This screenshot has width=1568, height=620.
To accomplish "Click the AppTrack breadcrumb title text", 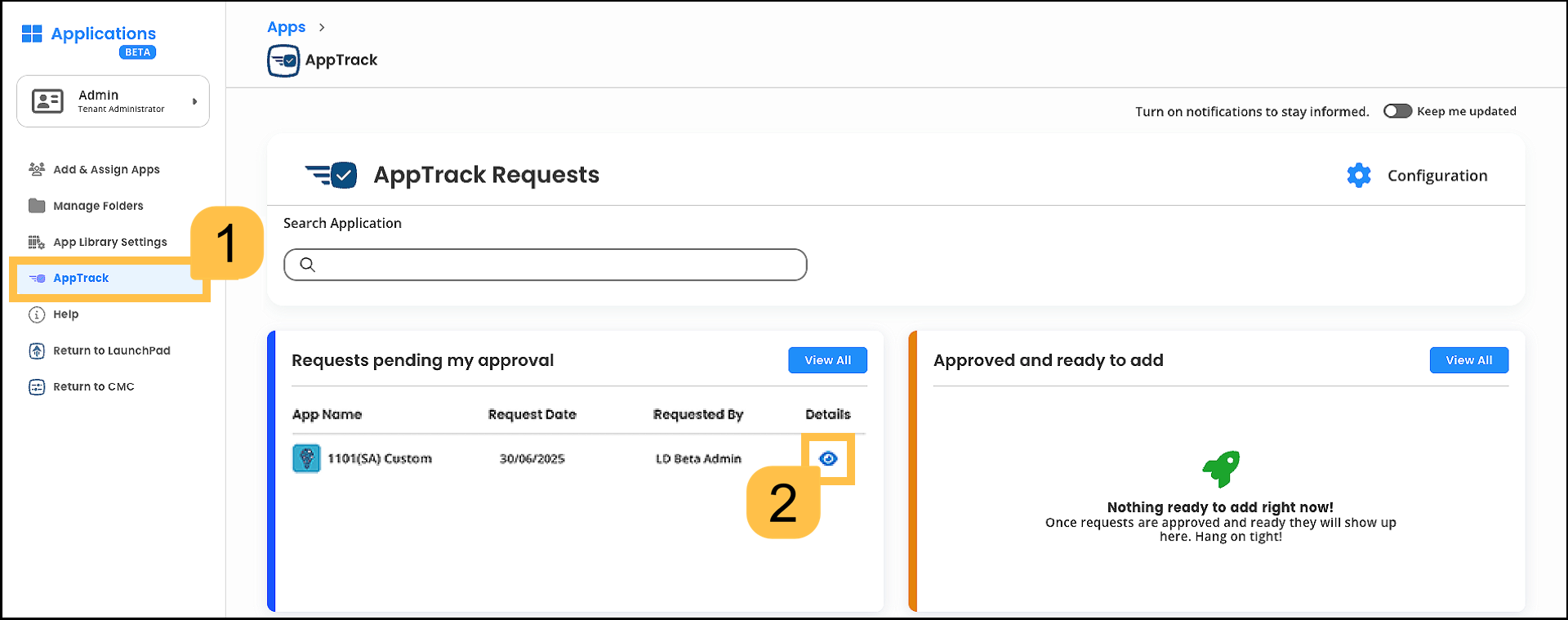I will coord(341,60).
